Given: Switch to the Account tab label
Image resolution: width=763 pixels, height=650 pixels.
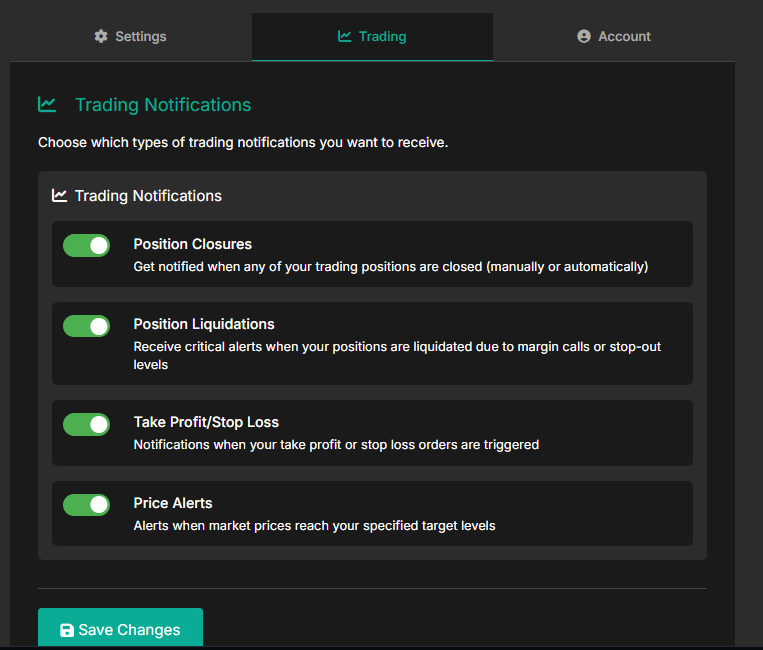Looking at the screenshot, I should tap(624, 37).
